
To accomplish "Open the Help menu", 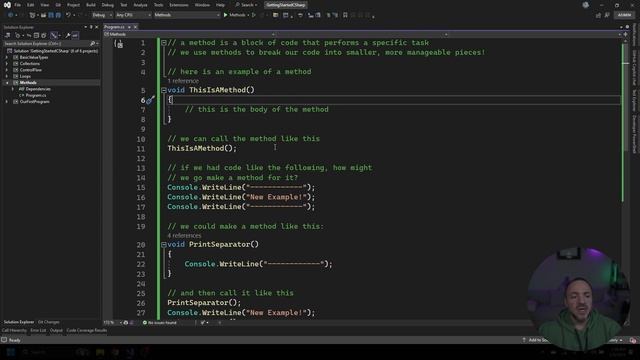I will click(220, 5).
